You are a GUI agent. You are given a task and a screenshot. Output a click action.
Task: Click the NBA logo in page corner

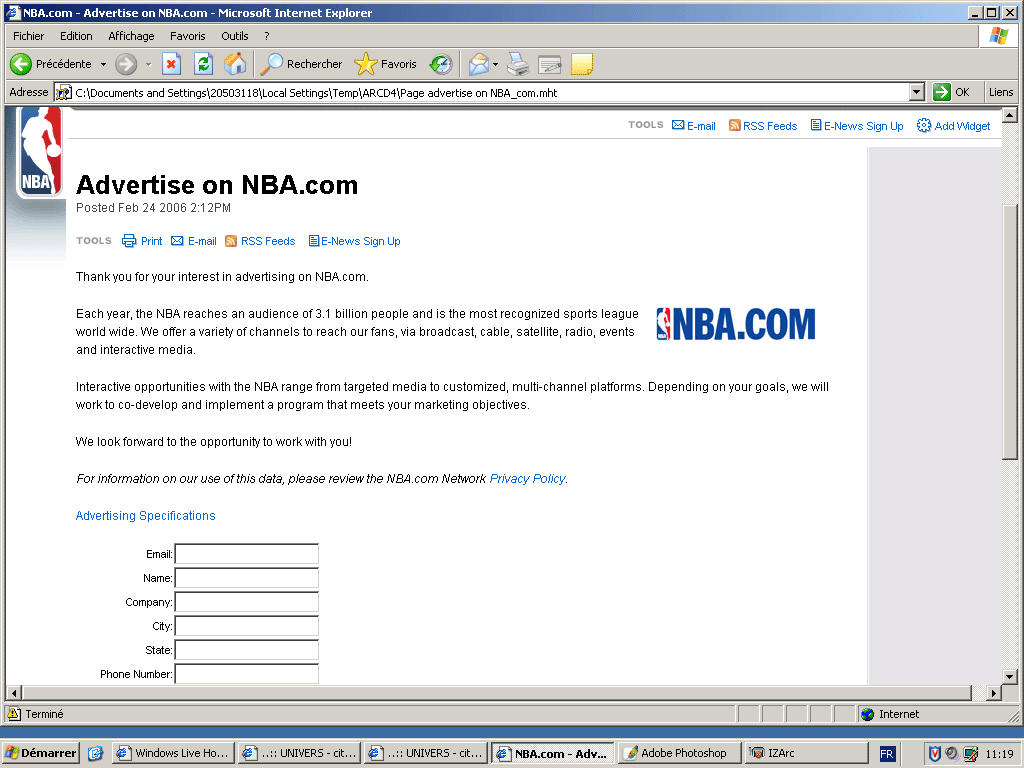40,152
